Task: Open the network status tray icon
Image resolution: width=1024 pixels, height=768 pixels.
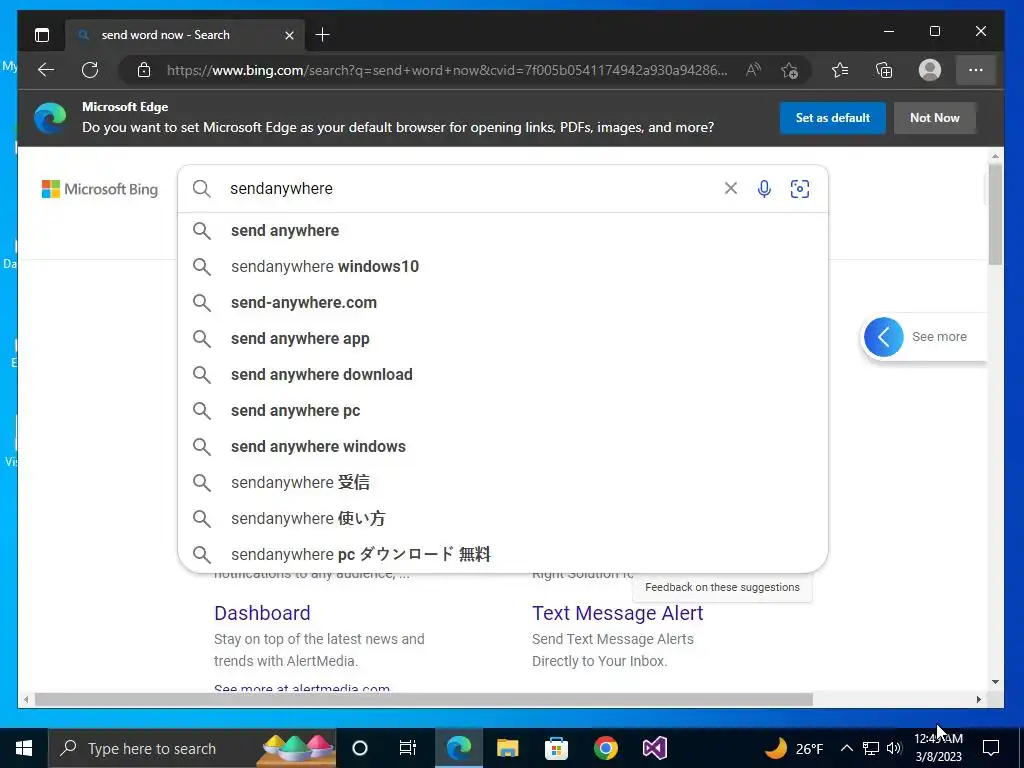Action: coord(871,748)
